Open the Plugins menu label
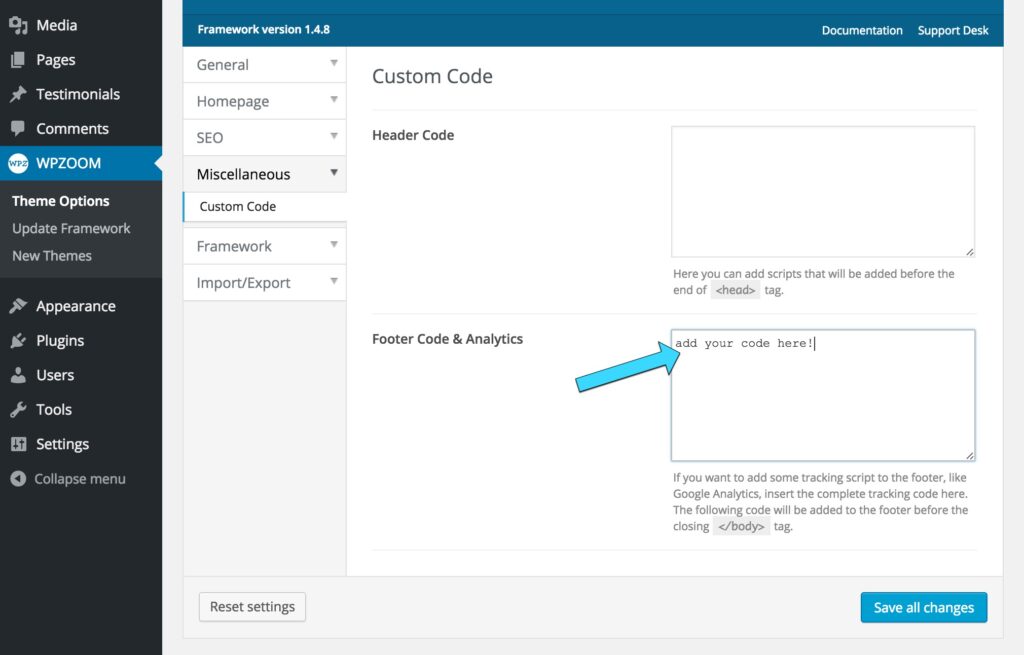Screen dimensions: 1024x655 click(x=60, y=341)
